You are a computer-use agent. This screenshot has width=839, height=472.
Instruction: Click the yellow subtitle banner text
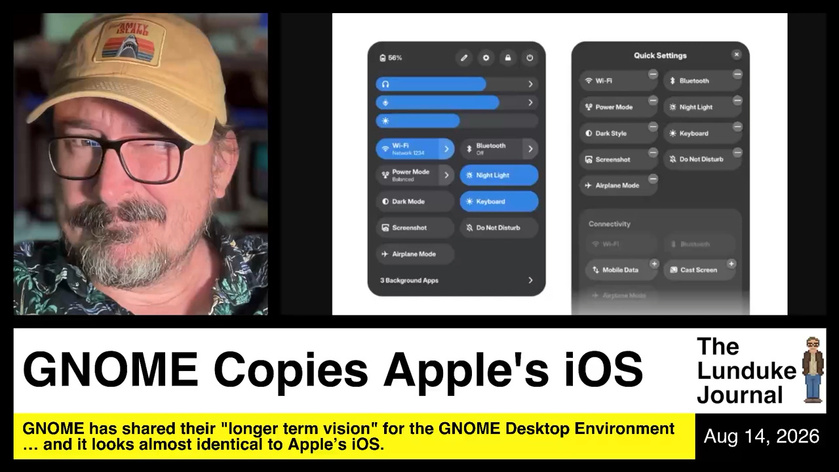coord(348,436)
